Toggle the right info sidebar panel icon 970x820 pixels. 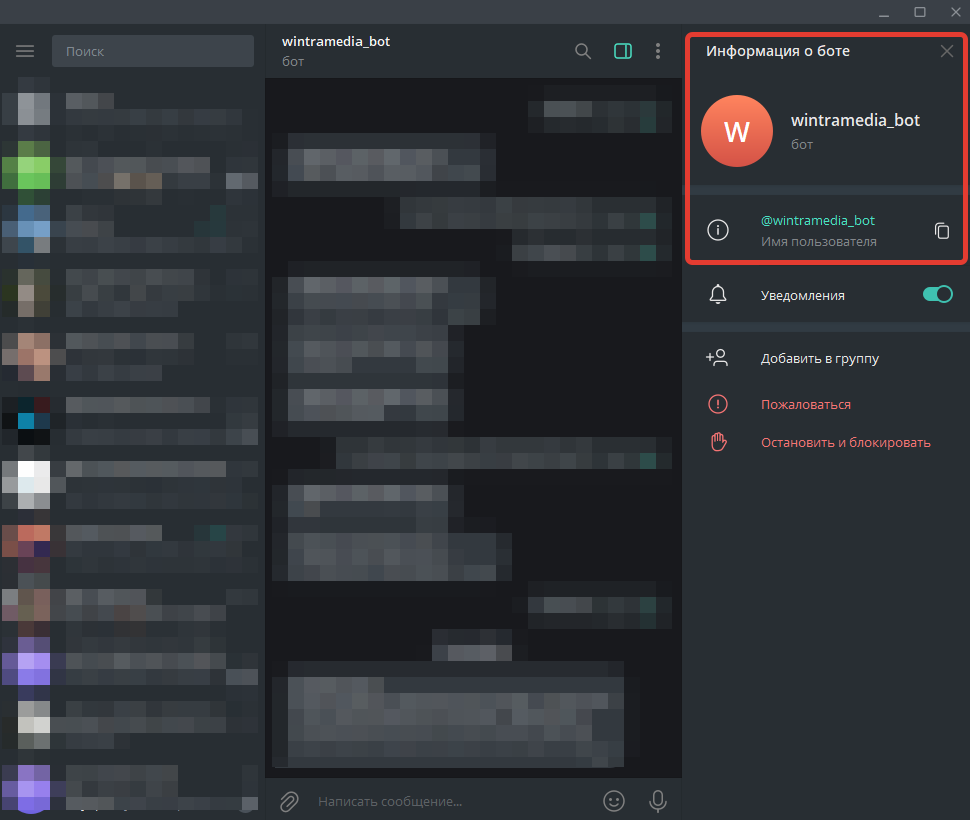(x=622, y=51)
